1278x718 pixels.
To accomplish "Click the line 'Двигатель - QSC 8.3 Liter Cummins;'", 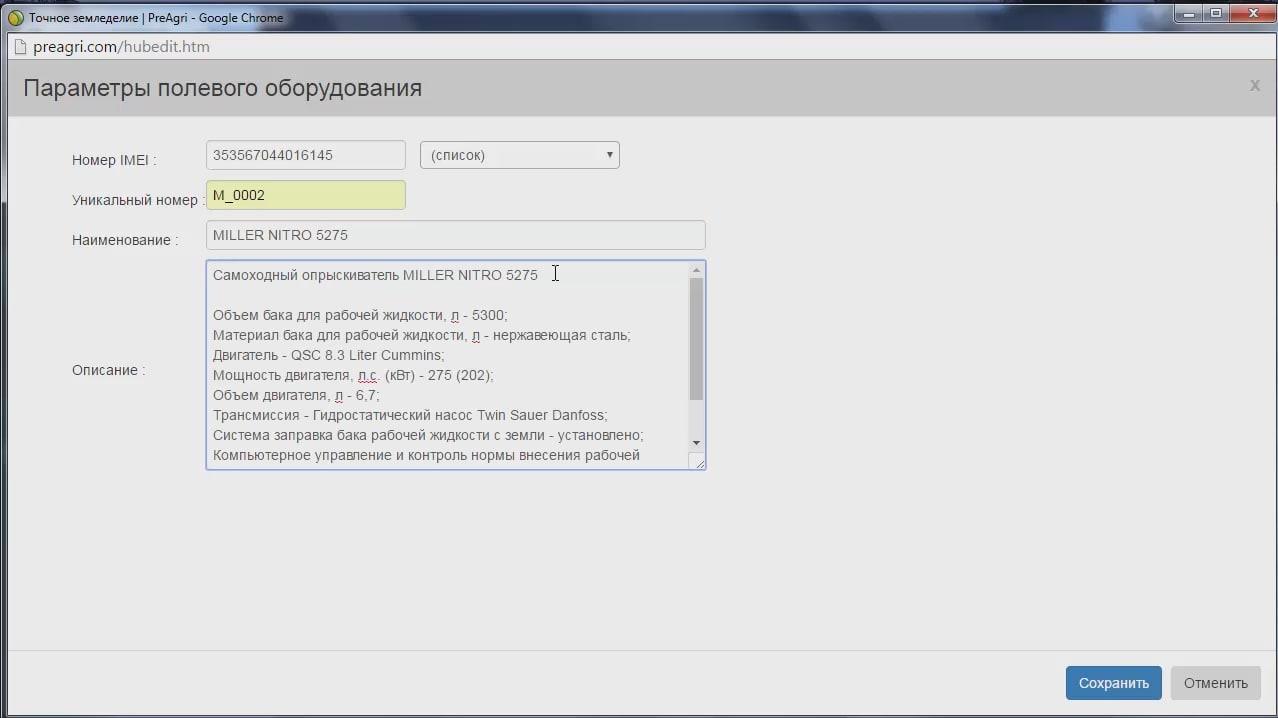I will (328, 355).
